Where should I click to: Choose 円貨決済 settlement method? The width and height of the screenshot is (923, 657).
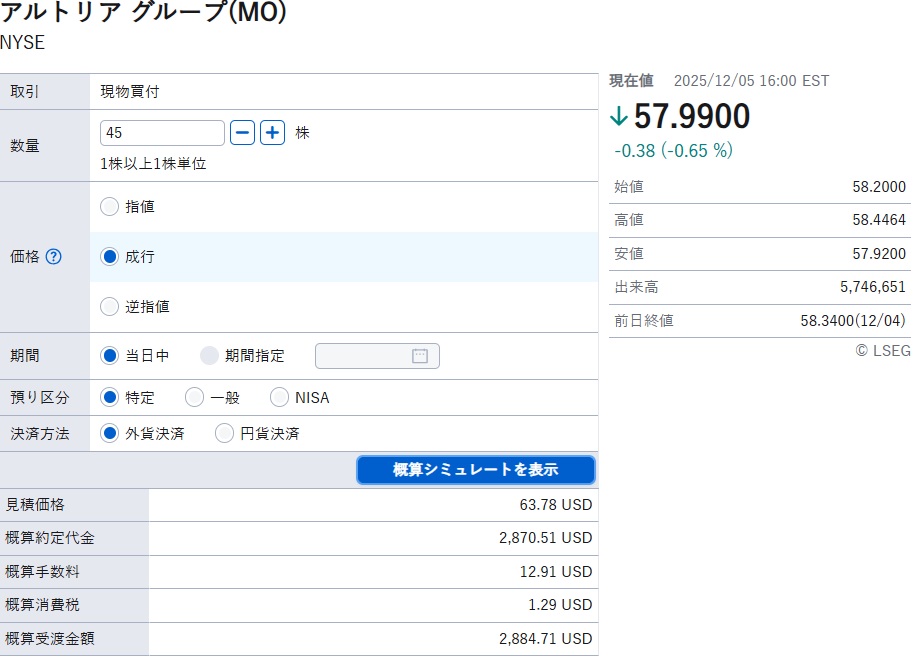tap(225, 434)
